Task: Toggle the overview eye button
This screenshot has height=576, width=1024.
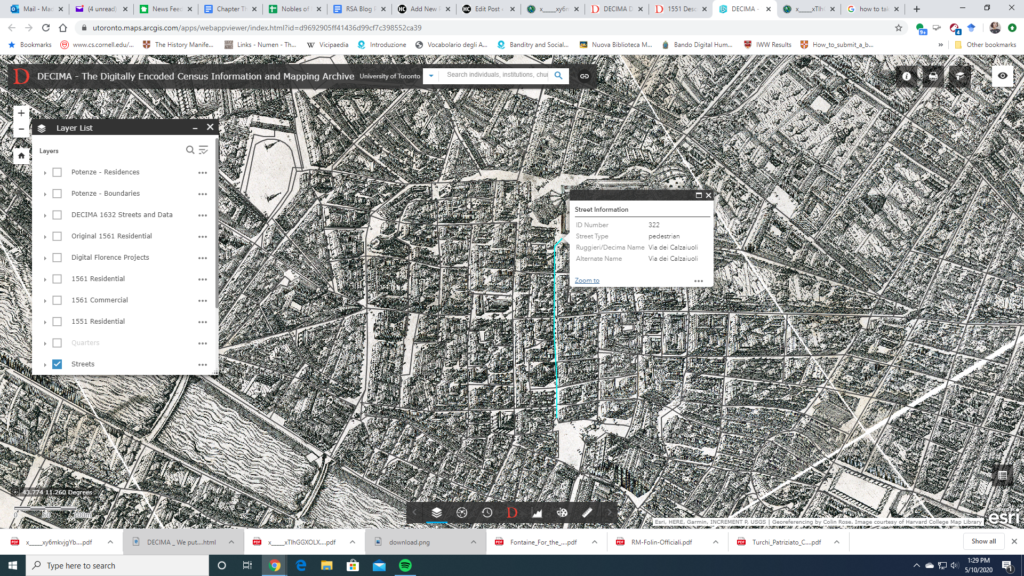Action: 1001,76
